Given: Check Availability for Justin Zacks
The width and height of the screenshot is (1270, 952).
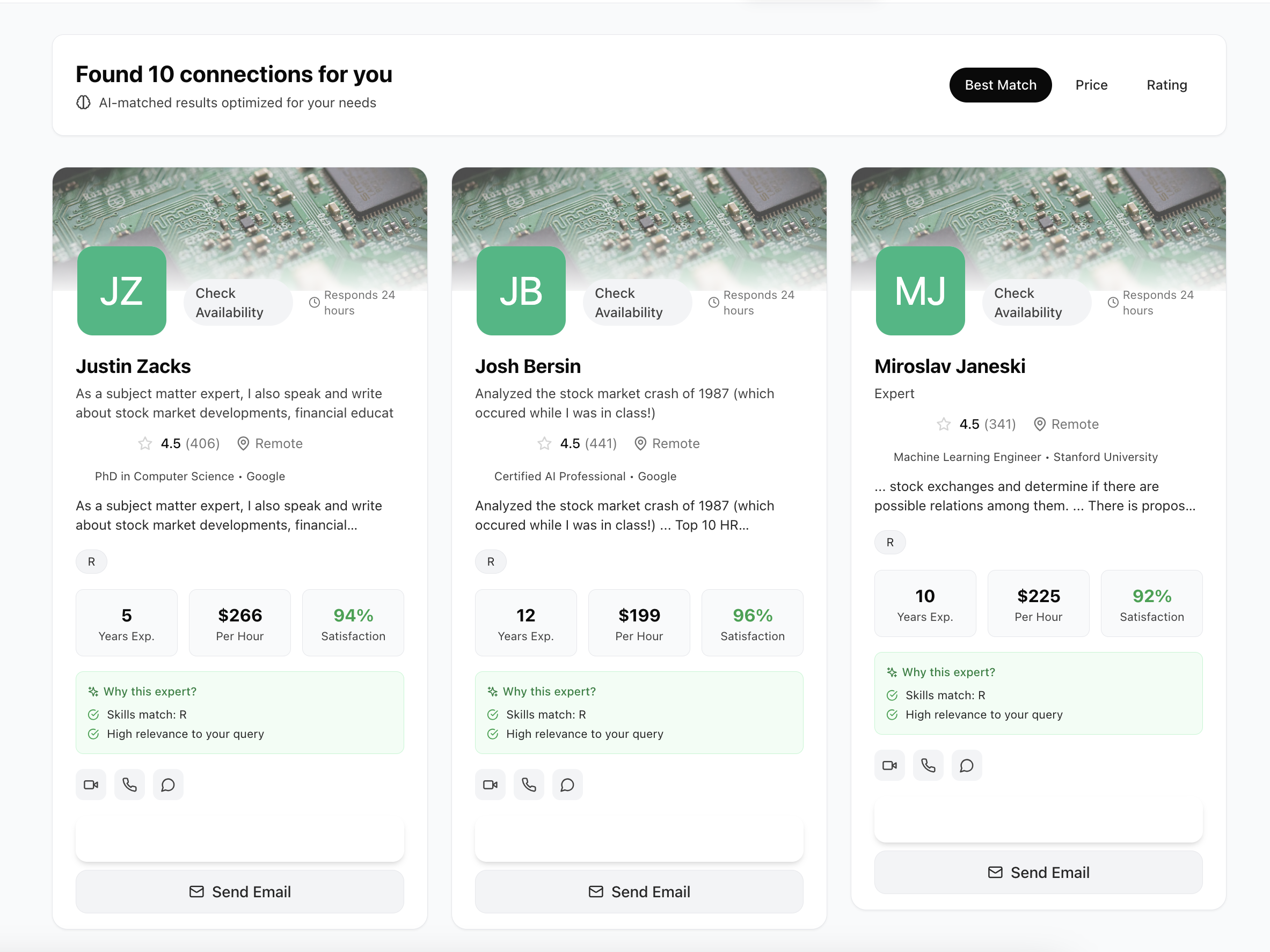Looking at the screenshot, I should click(238, 303).
